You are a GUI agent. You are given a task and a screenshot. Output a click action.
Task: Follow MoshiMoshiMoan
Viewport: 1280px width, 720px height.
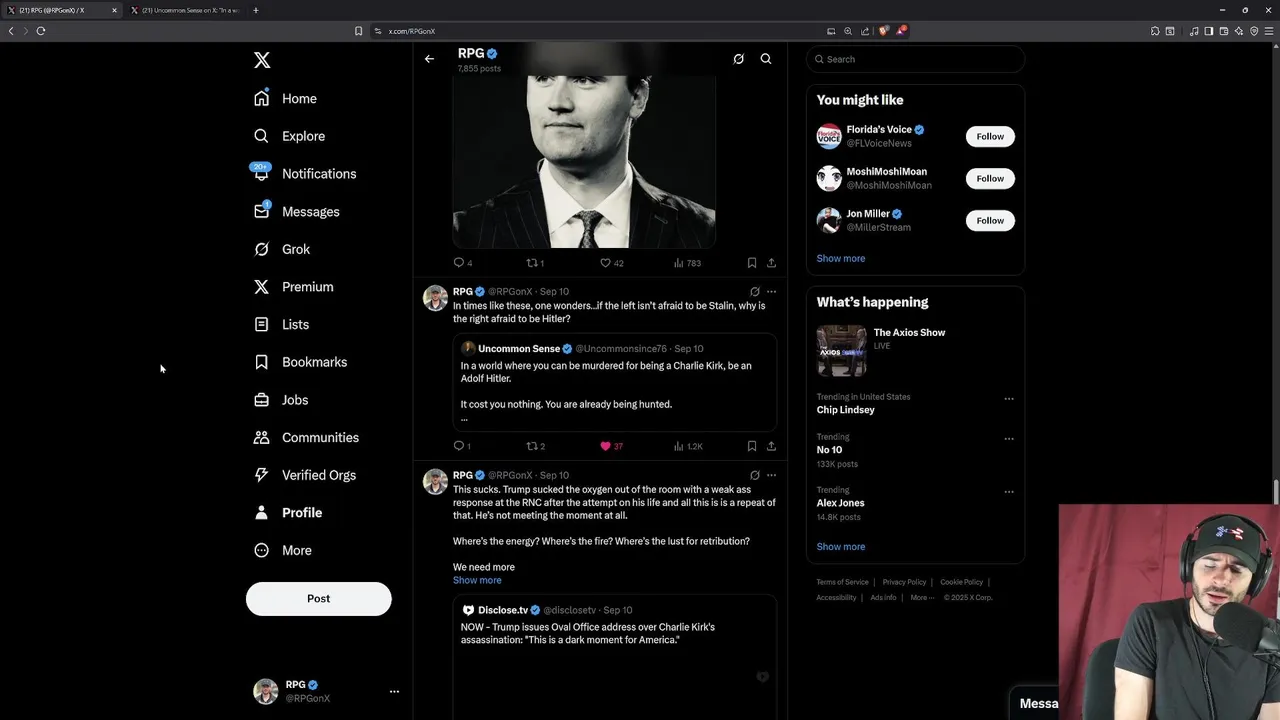990,178
